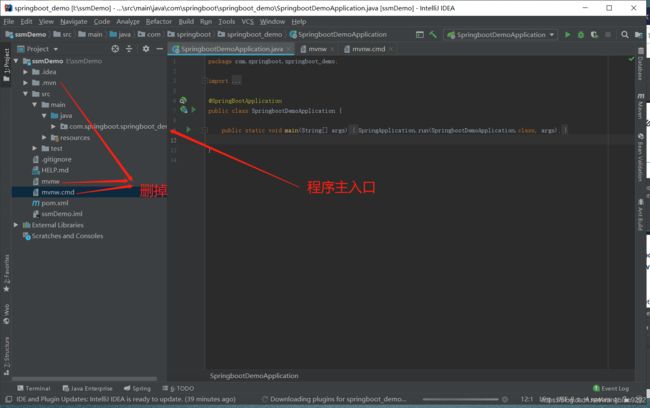Click project structure icon next to search
This screenshot has height=408, width=650.
[x=638, y=35]
